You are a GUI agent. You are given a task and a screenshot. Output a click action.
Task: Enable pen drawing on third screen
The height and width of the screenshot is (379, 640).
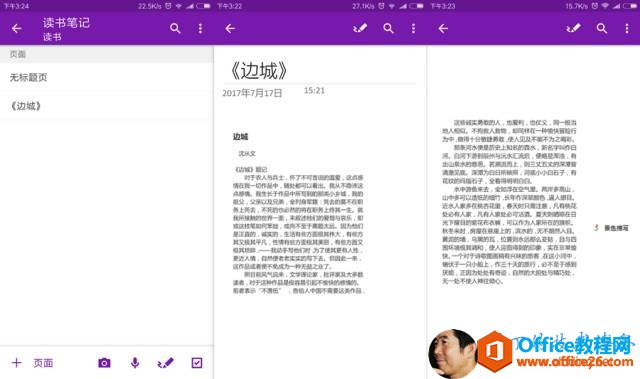[573, 28]
